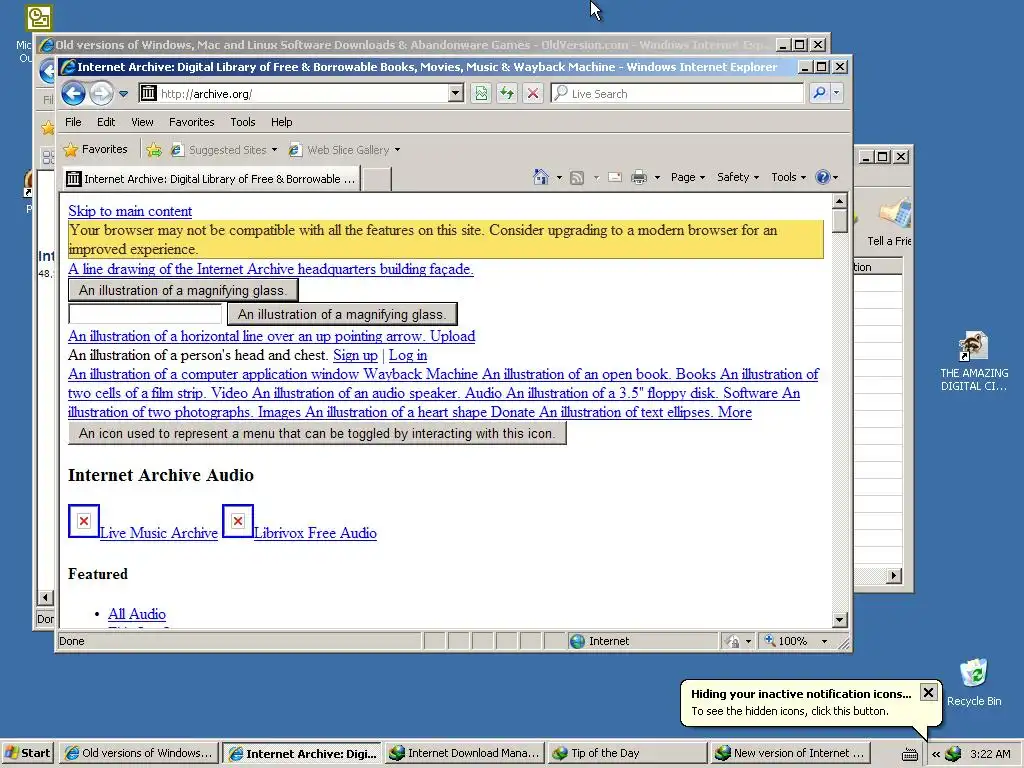Click broken image beside Live Music Archive

tap(84, 521)
